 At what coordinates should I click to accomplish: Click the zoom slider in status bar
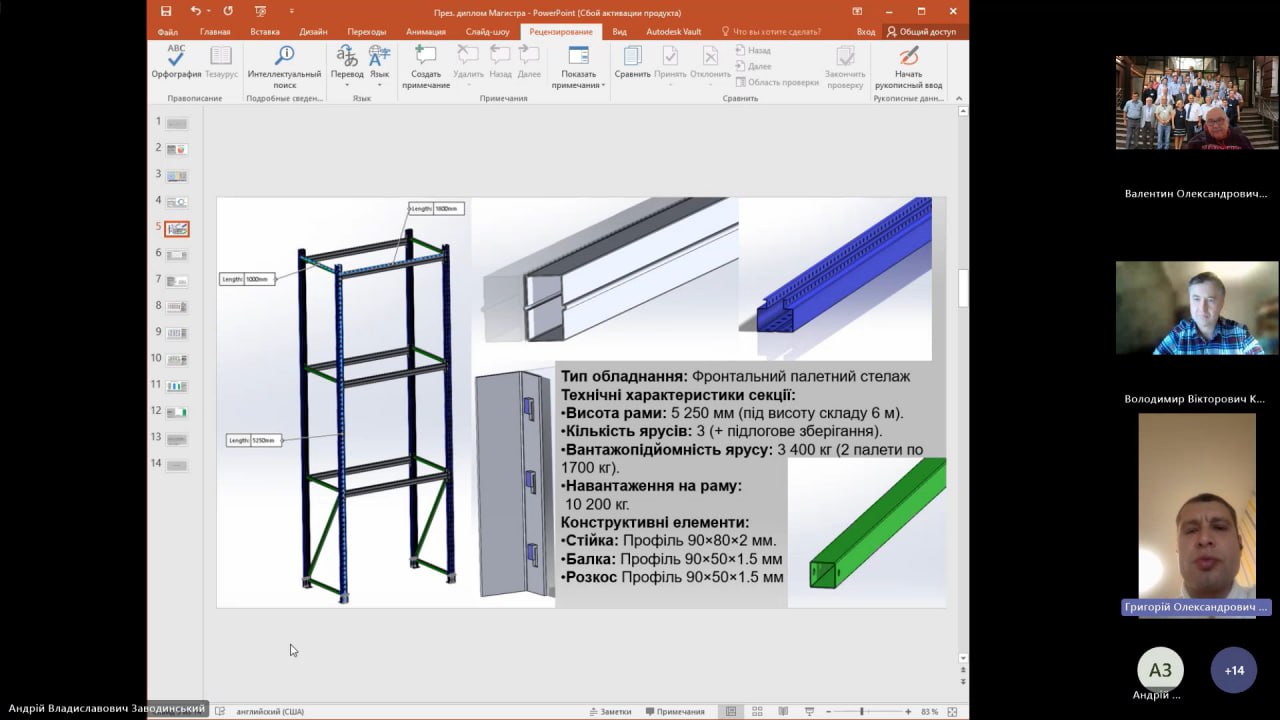click(862, 711)
